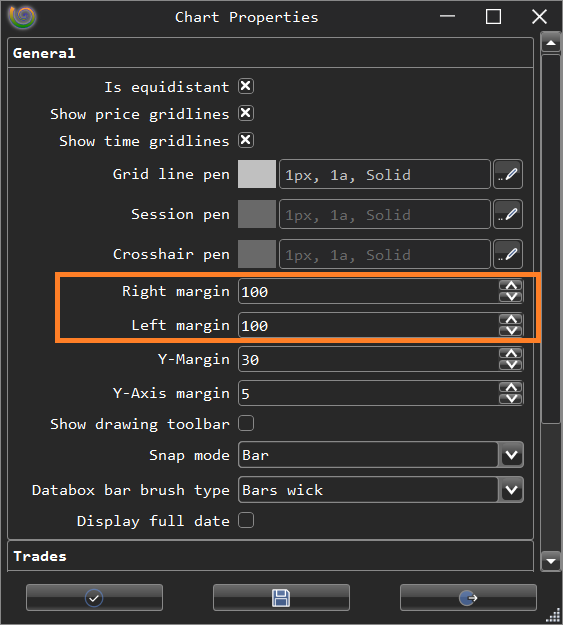Viewport: 563px width, 625px height.
Task: Collapse the General section header
Action: pyautogui.click(x=270, y=53)
